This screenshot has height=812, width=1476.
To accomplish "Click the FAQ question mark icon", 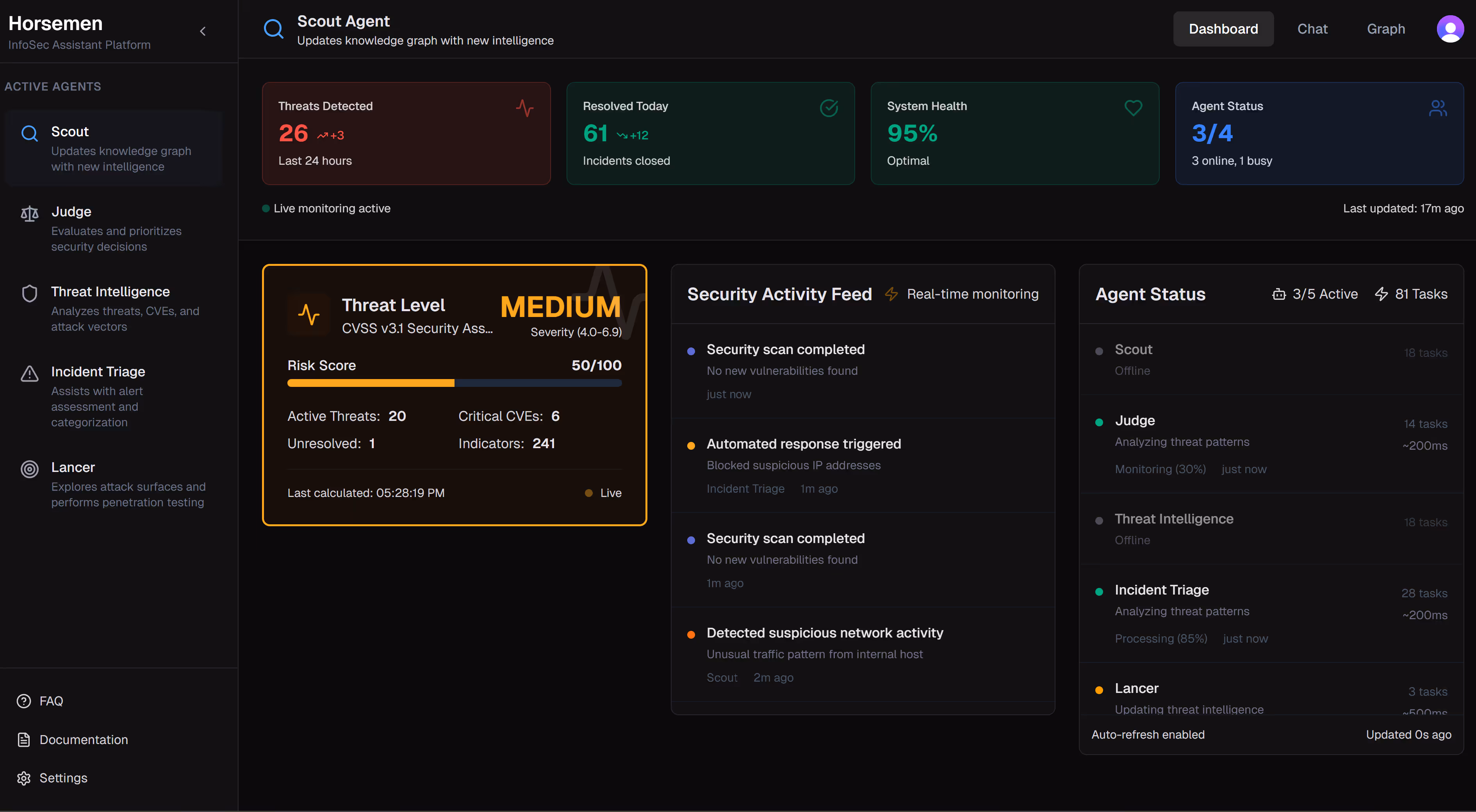I will [x=23, y=701].
